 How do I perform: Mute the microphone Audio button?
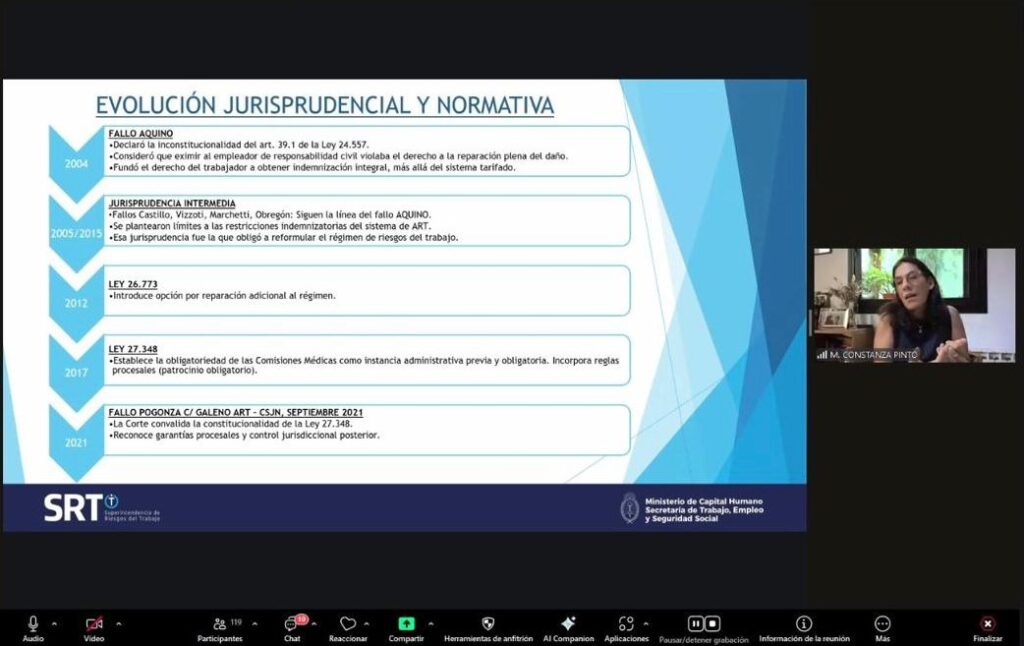click(33, 624)
